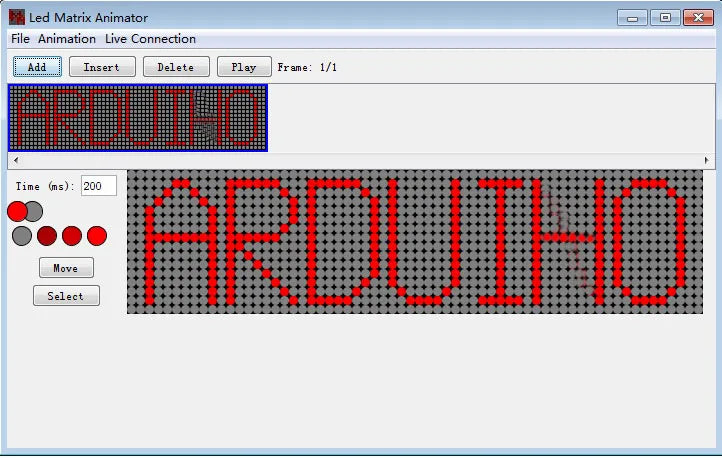Pick the medium red palette swatch
The width and height of the screenshot is (722, 458).
(72, 236)
